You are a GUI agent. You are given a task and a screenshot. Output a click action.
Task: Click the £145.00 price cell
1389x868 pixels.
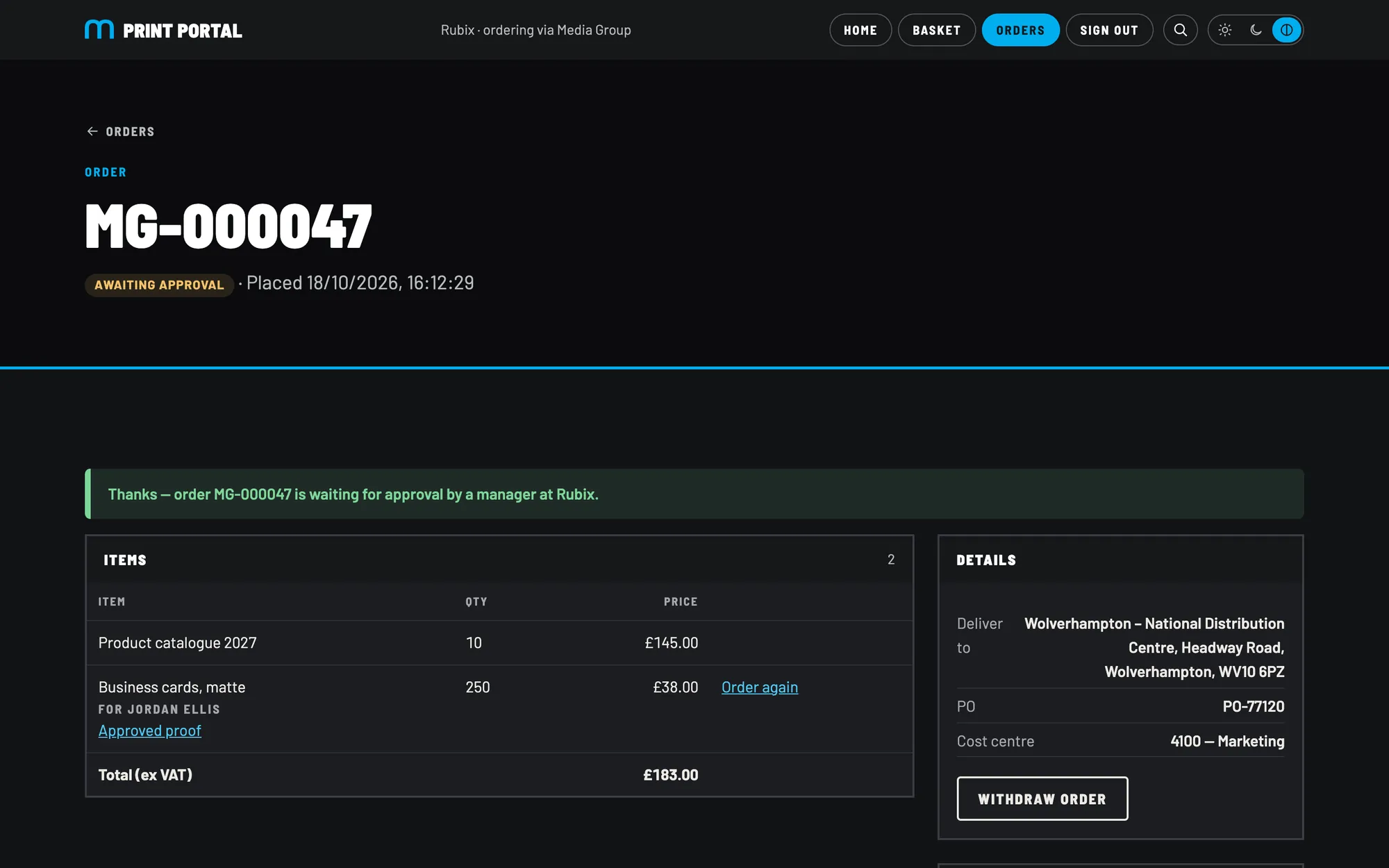[x=671, y=643]
